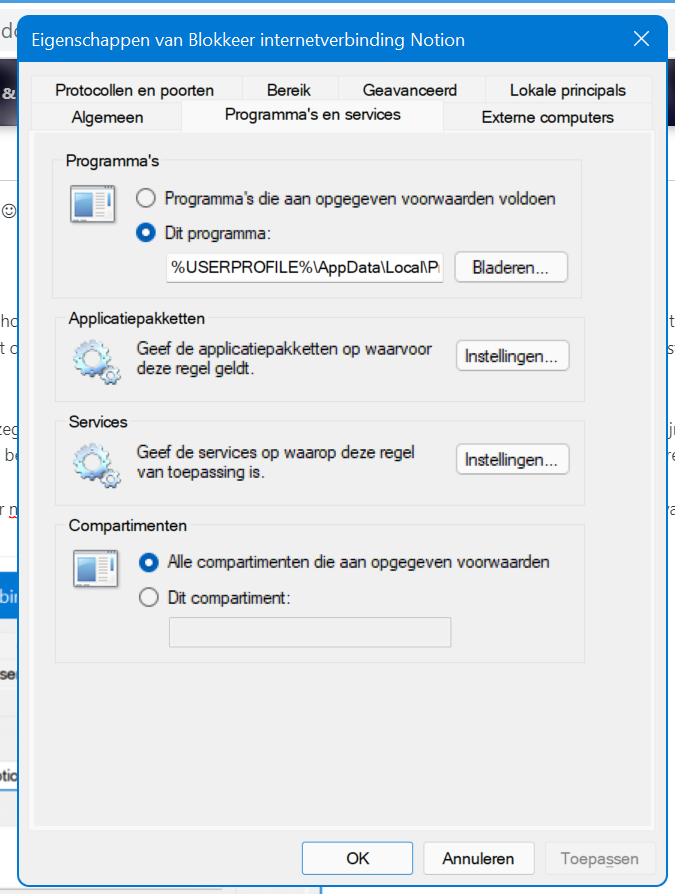Enable the "Dit compartiment" radio button
The image size is (675, 894).
click(x=150, y=598)
